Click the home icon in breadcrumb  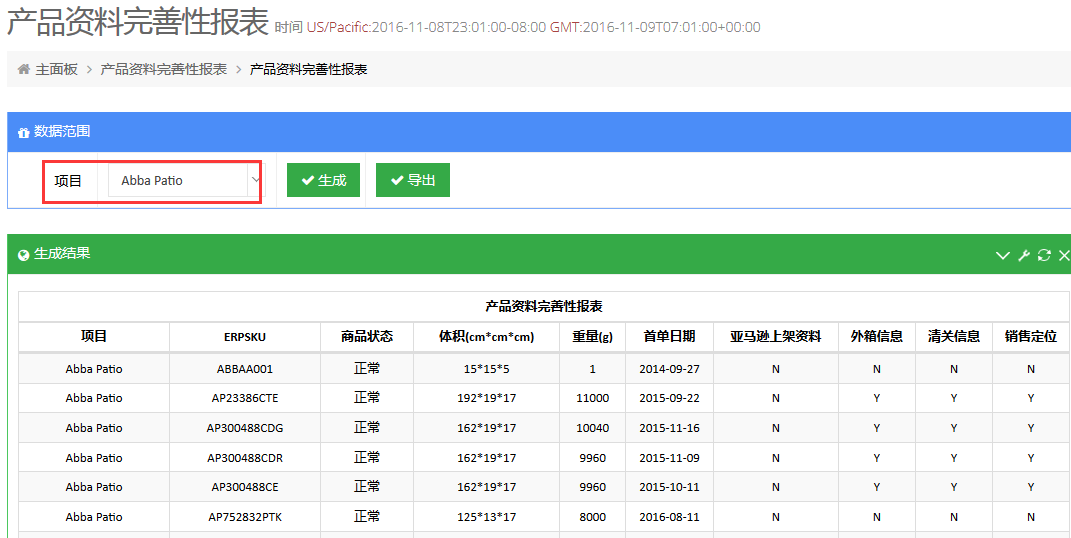[x=24, y=70]
